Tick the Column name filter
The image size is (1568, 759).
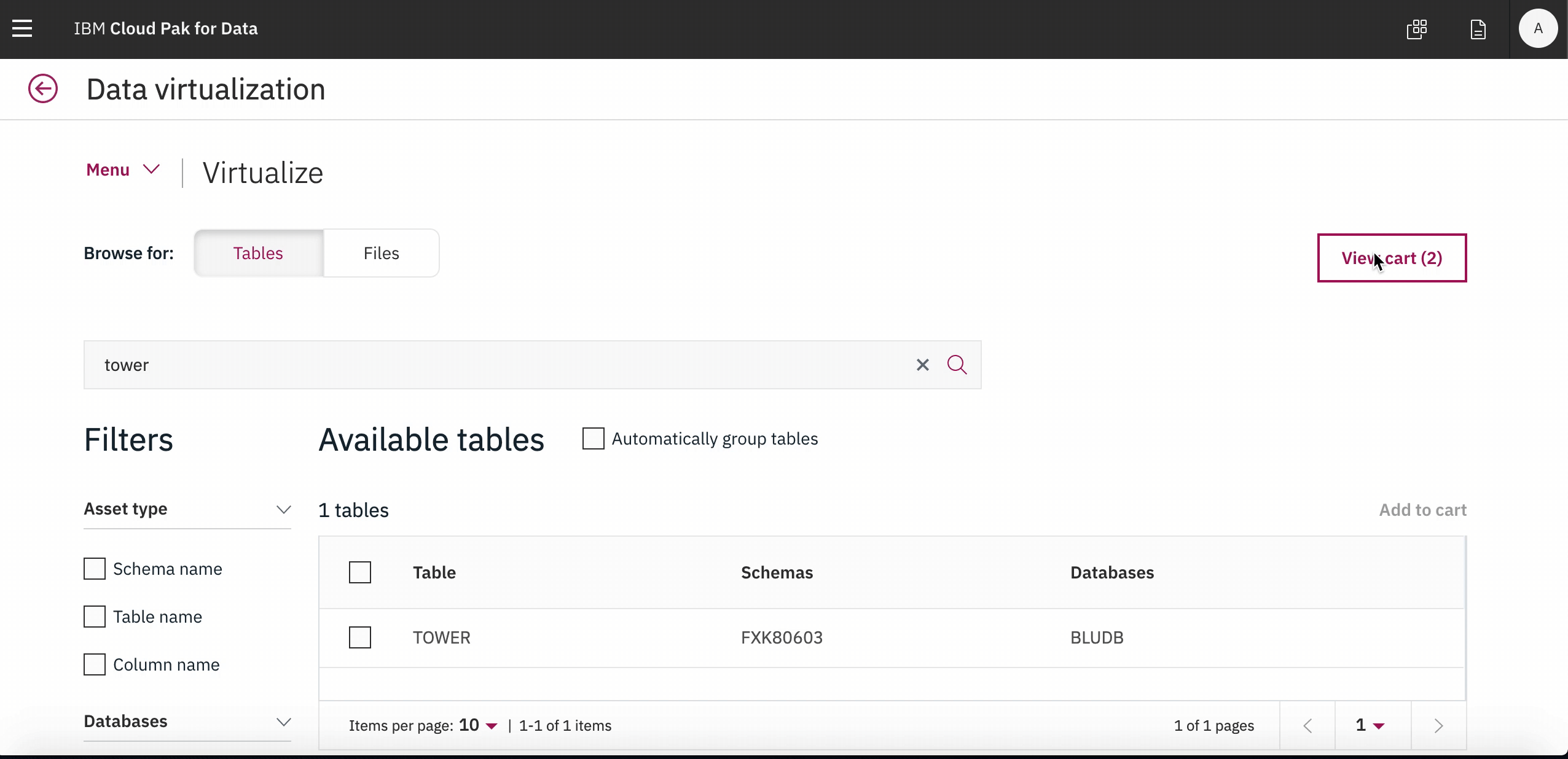point(95,664)
